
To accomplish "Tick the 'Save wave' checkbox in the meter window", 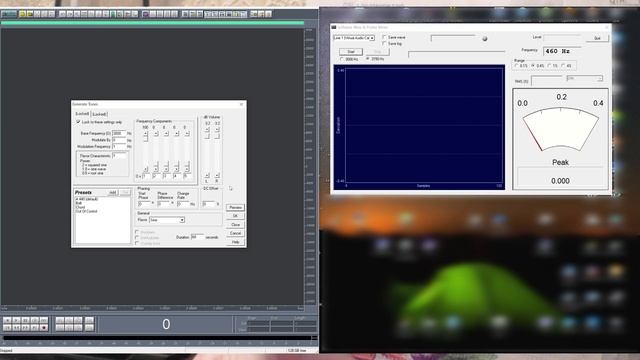I will point(384,37).
